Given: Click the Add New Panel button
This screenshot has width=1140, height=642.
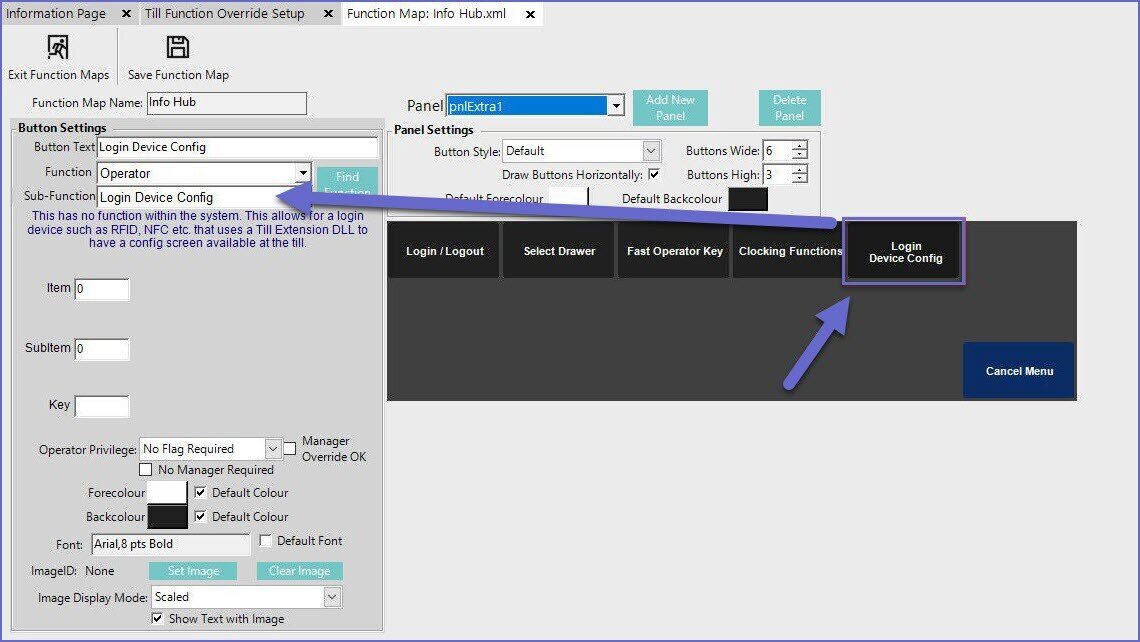Looking at the screenshot, I should [x=670, y=107].
